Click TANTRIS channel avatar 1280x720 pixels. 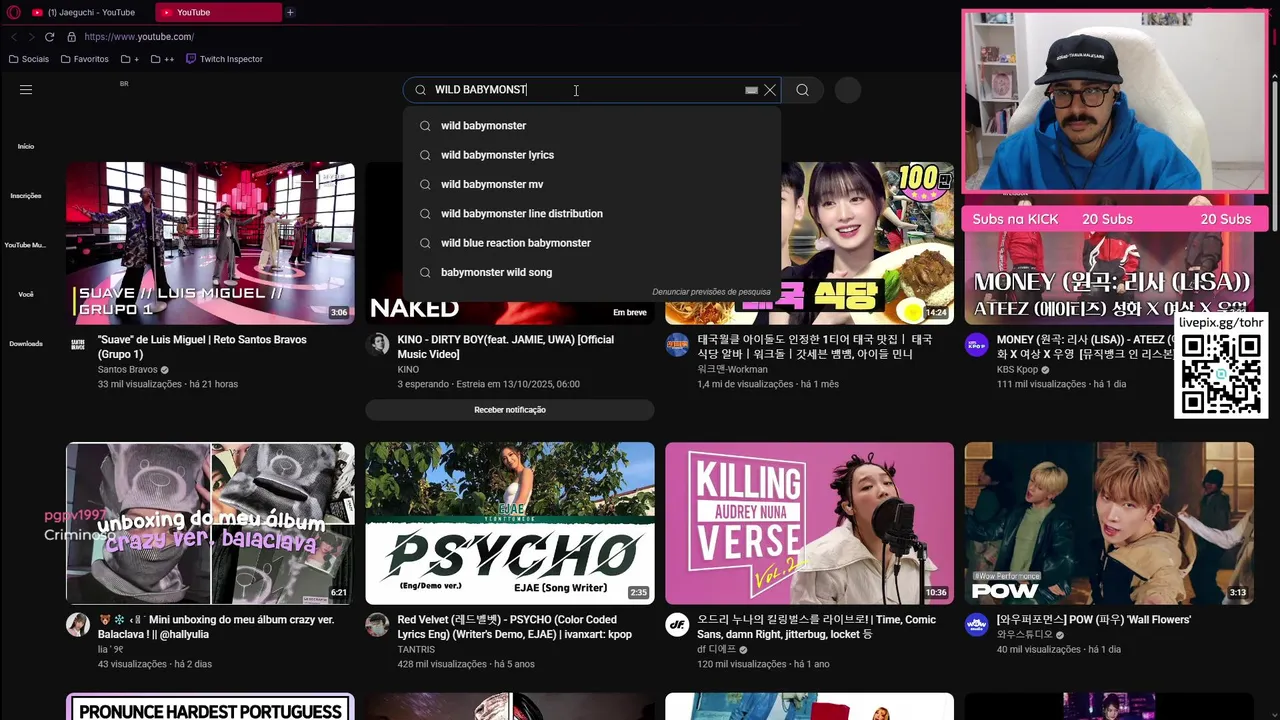377,624
